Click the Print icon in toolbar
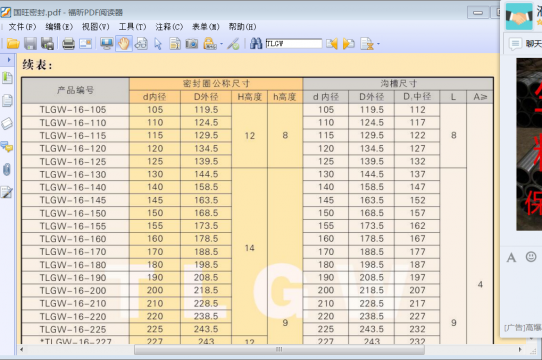 click(x=68, y=44)
